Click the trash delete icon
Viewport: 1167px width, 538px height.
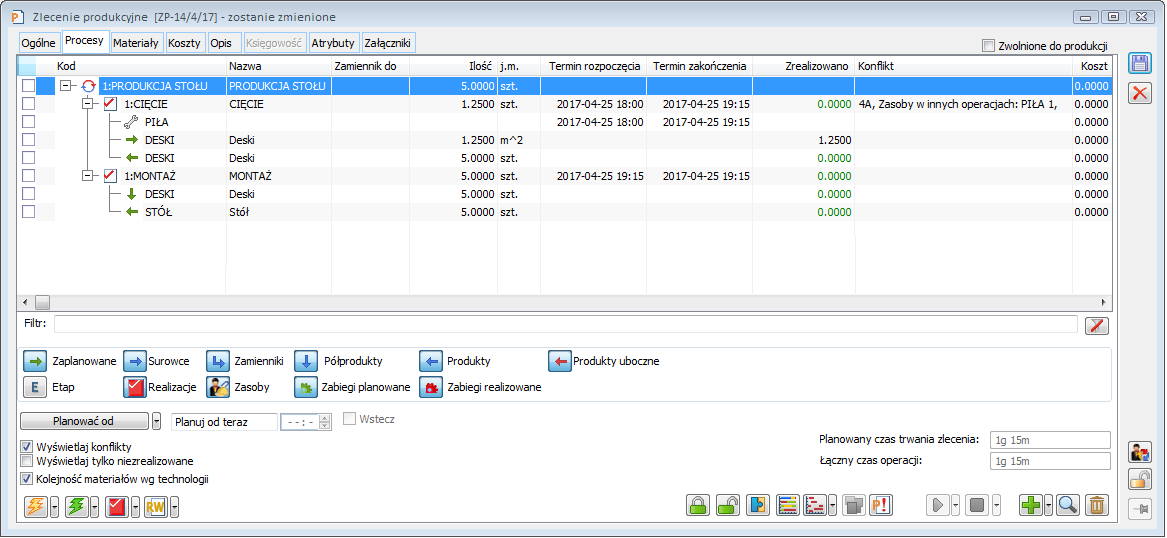[x=1097, y=505]
